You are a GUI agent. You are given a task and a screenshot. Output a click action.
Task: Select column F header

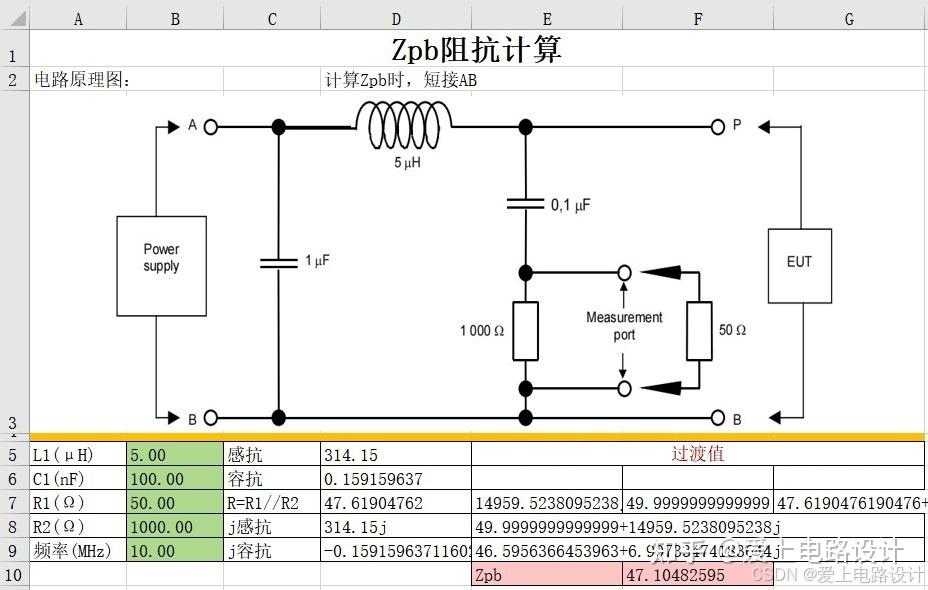(698, 18)
